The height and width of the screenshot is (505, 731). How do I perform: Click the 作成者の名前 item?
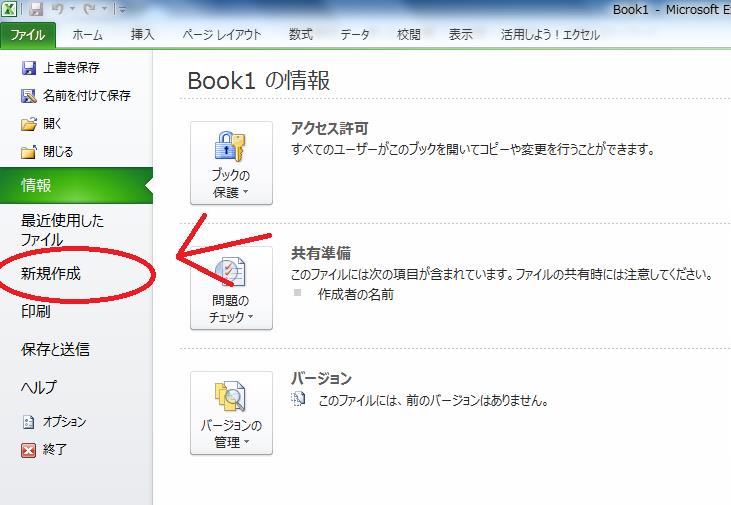coord(356,295)
